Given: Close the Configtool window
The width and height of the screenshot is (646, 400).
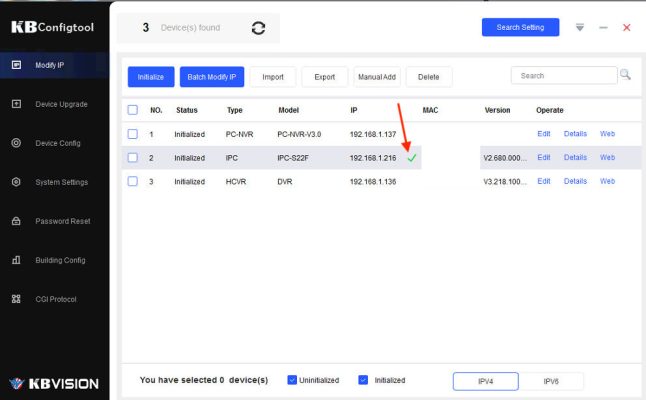Looking at the screenshot, I should pos(627,28).
